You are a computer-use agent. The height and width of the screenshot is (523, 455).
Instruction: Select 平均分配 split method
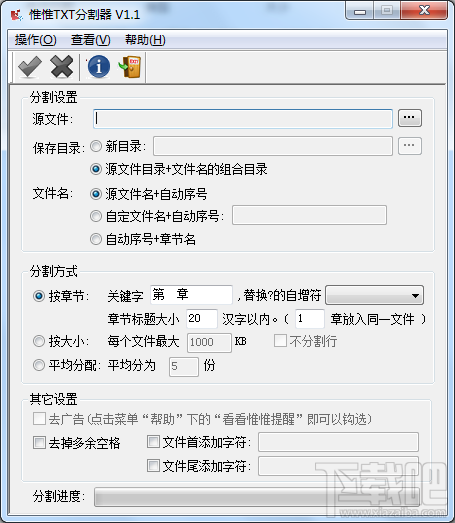tap(39, 365)
